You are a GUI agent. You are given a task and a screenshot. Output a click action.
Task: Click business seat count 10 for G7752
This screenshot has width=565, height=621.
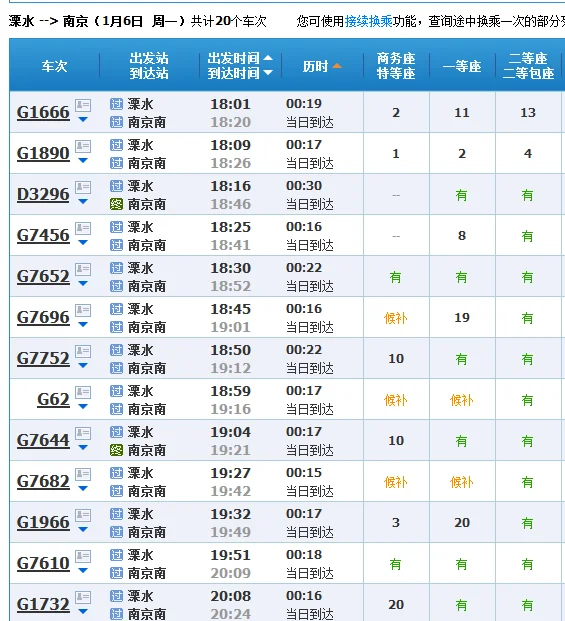(x=396, y=358)
